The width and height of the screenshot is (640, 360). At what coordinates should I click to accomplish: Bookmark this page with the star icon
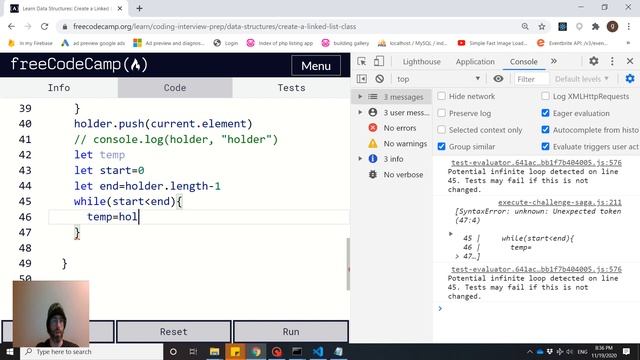(x=542, y=27)
